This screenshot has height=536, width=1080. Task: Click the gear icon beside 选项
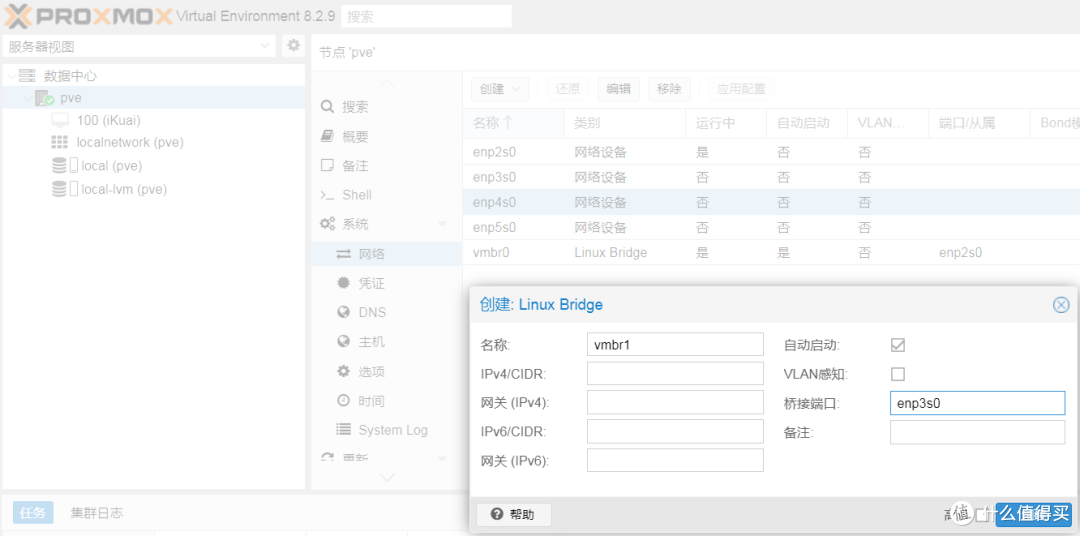tap(344, 372)
